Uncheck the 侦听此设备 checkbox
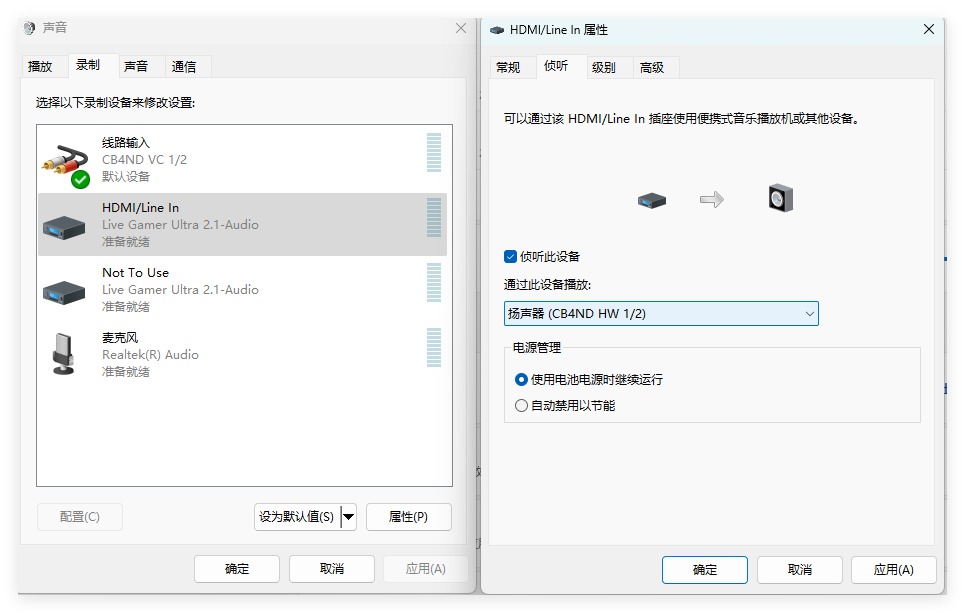The height and width of the screenshot is (613, 965). 510,257
